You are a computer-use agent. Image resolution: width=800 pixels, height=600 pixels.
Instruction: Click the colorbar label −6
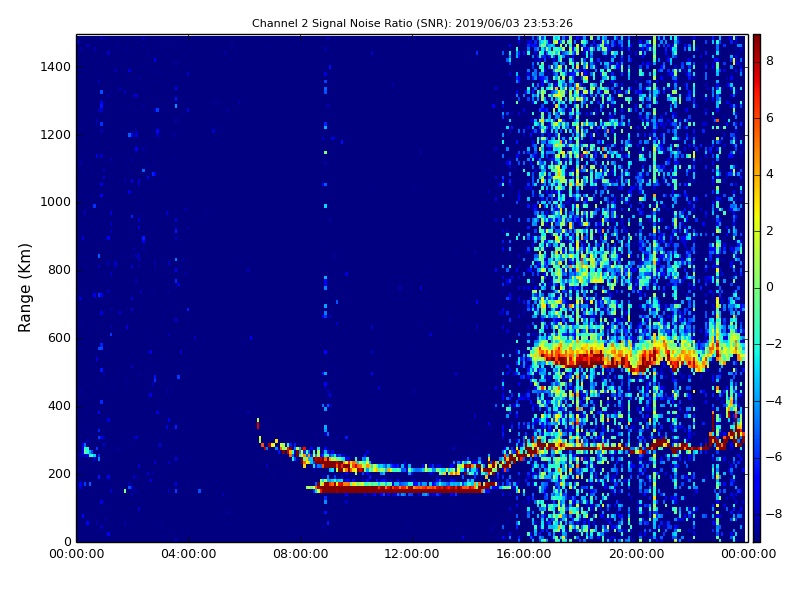(x=774, y=457)
